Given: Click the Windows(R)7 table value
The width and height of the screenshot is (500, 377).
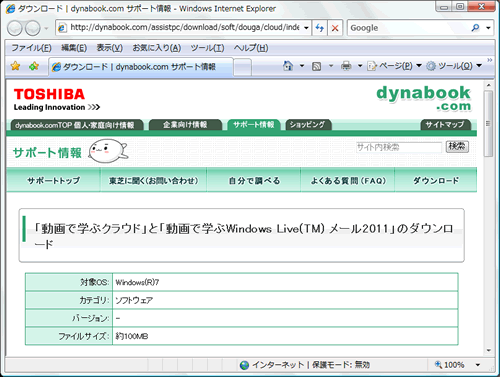Looking at the screenshot, I should (137, 283).
